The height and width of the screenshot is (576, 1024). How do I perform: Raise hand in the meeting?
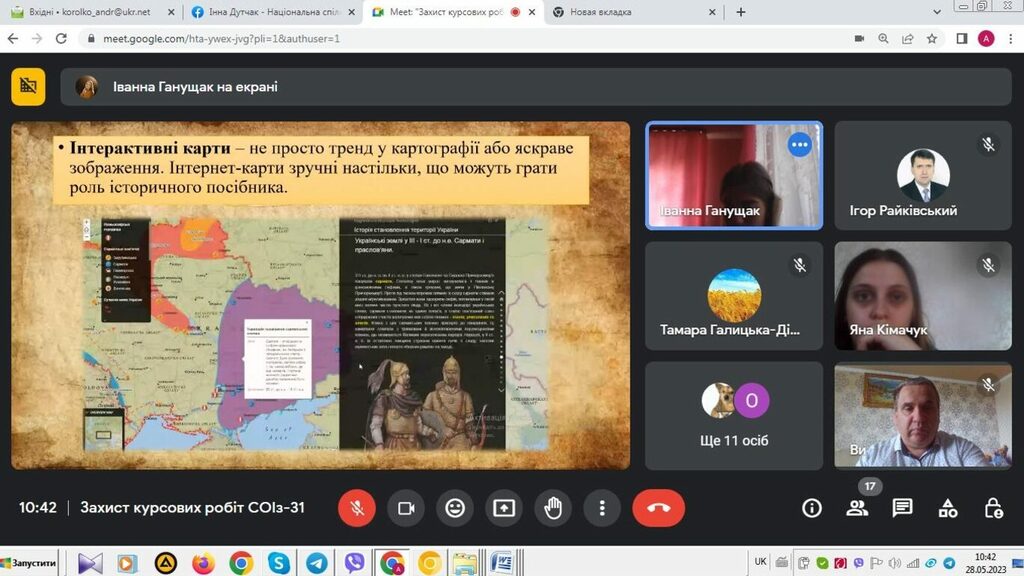tap(553, 508)
